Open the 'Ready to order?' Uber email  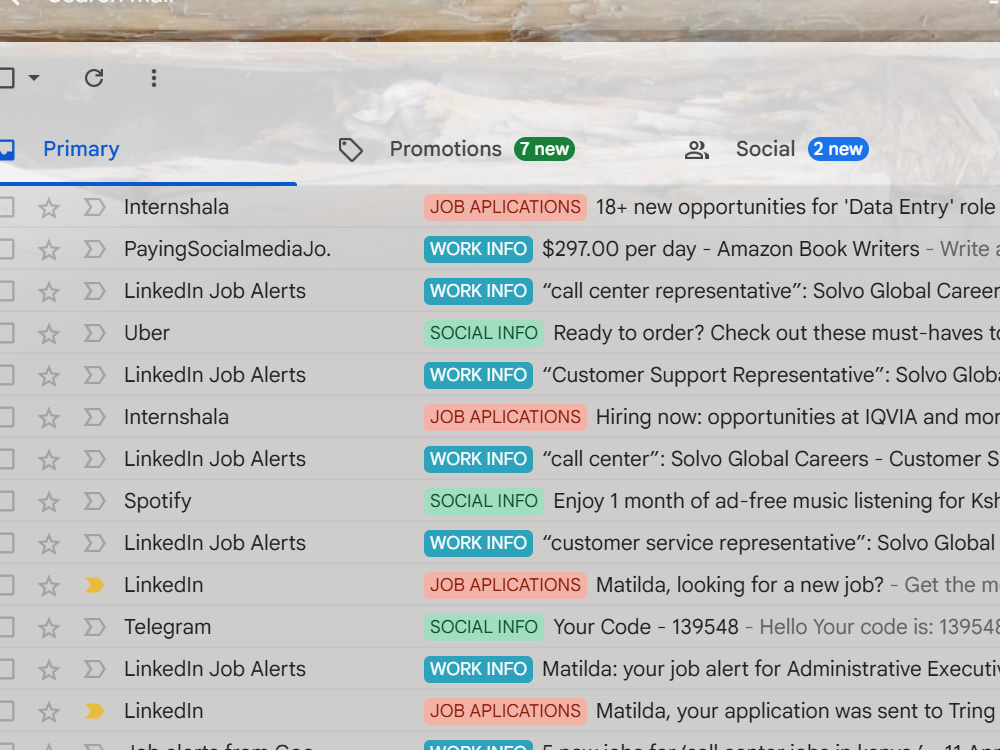[x=776, y=334]
